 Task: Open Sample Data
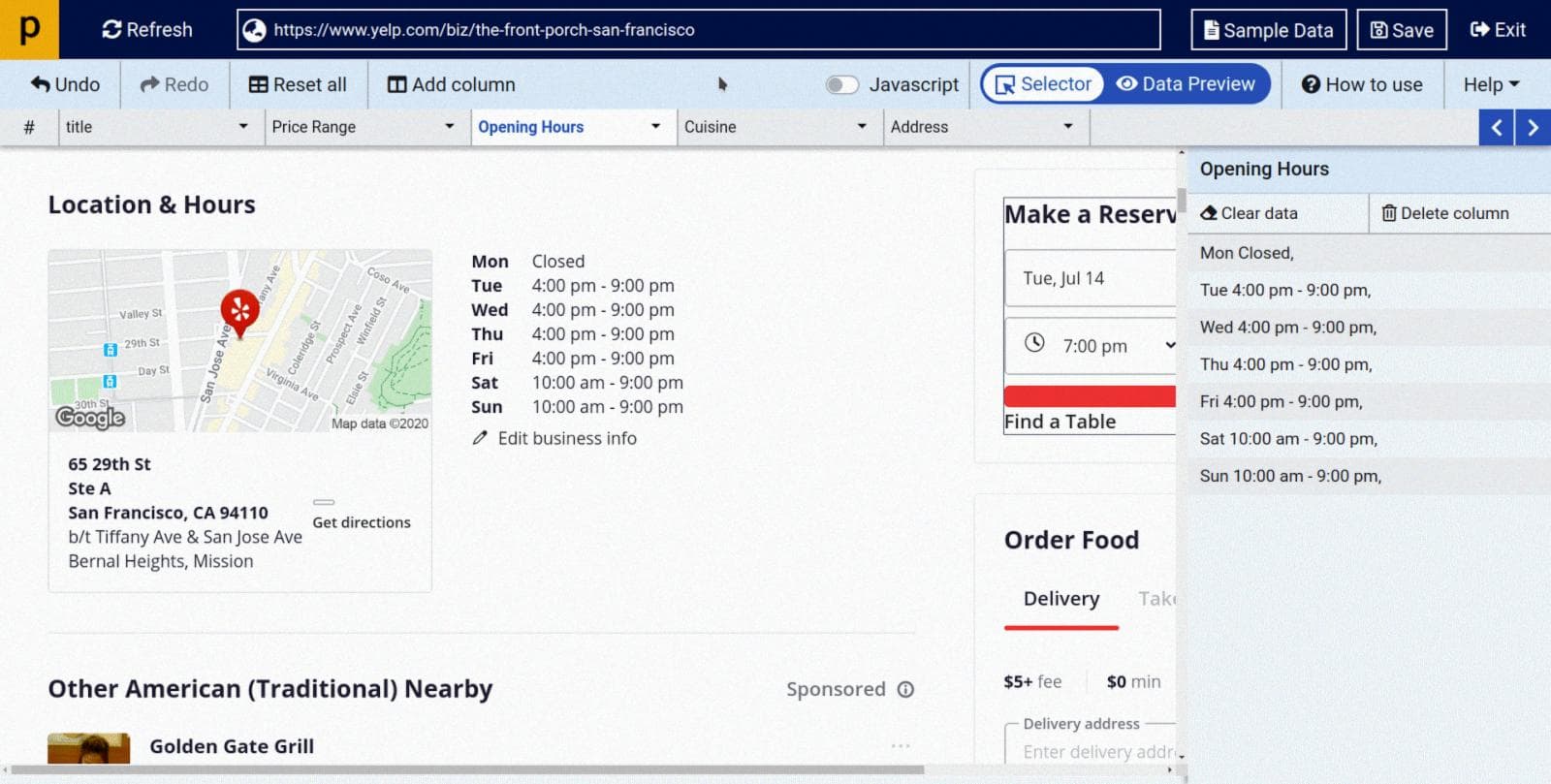1268,30
